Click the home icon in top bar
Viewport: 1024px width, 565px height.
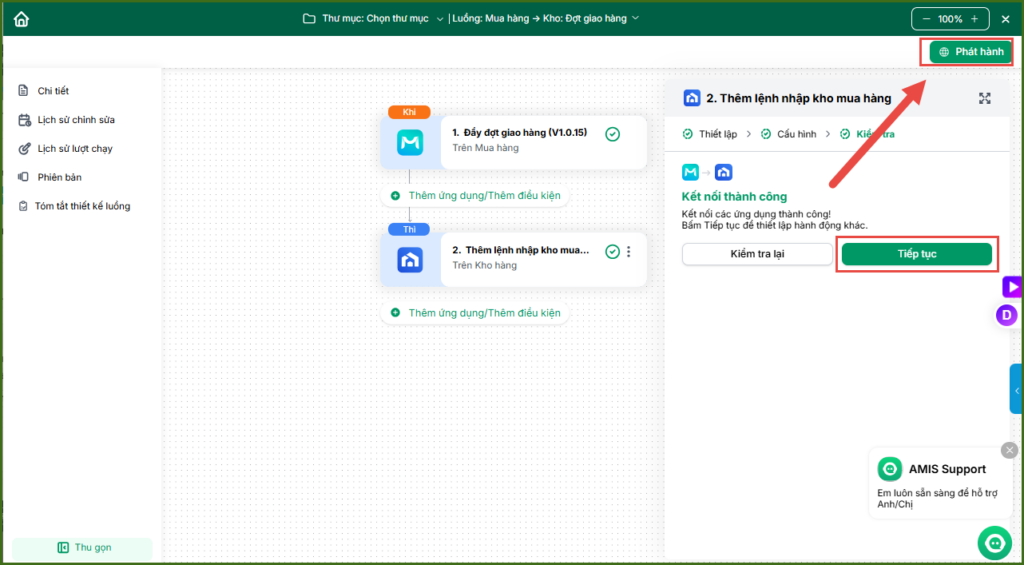pyautogui.click(x=21, y=19)
